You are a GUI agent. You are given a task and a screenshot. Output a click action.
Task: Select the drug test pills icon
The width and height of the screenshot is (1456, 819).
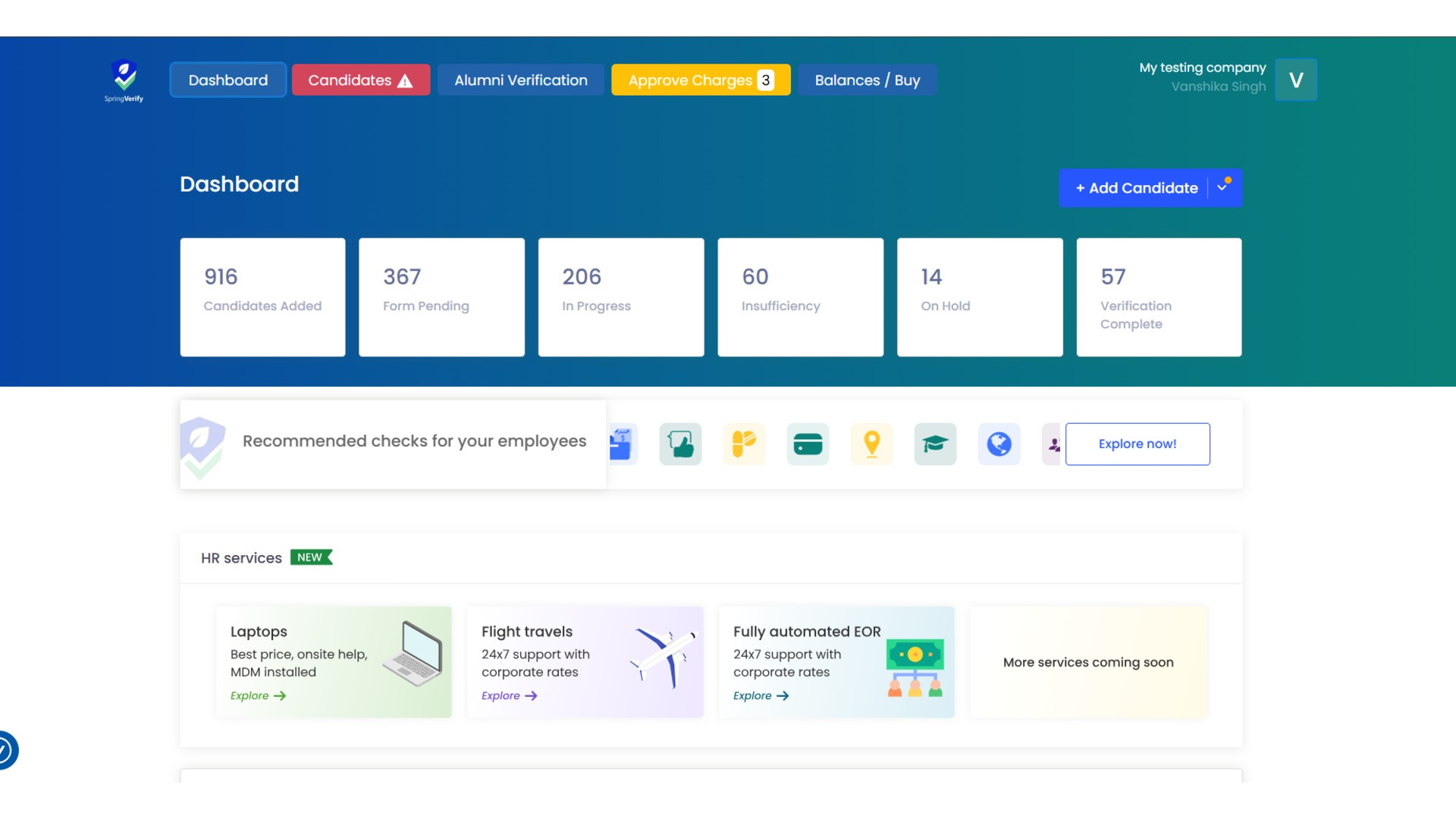pyautogui.click(x=744, y=444)
